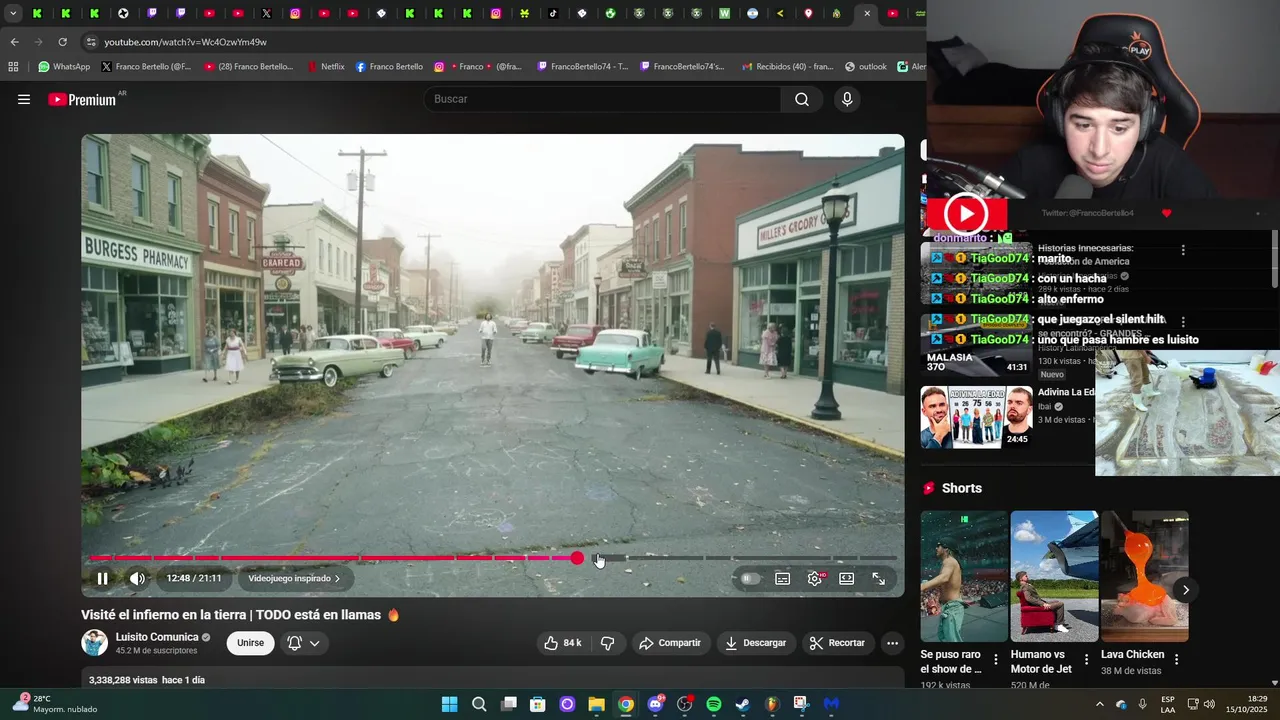Dislike the video
The width and height of the screenshot is (1280, 720).
tap(607, 643)
